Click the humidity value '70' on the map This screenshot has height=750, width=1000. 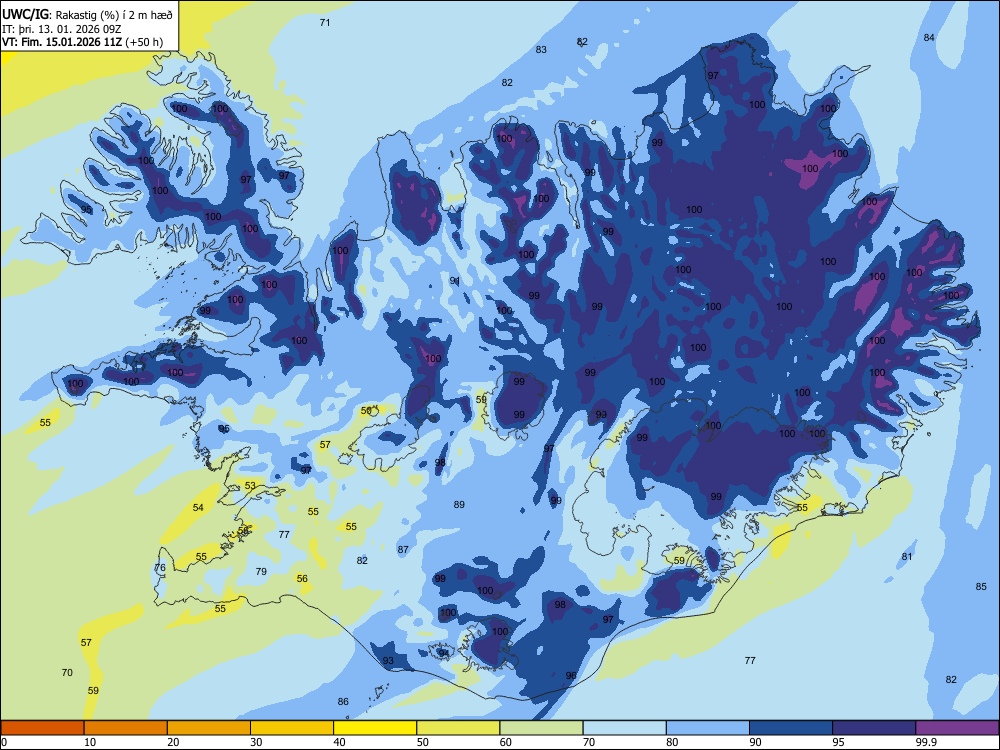(67, 672)
